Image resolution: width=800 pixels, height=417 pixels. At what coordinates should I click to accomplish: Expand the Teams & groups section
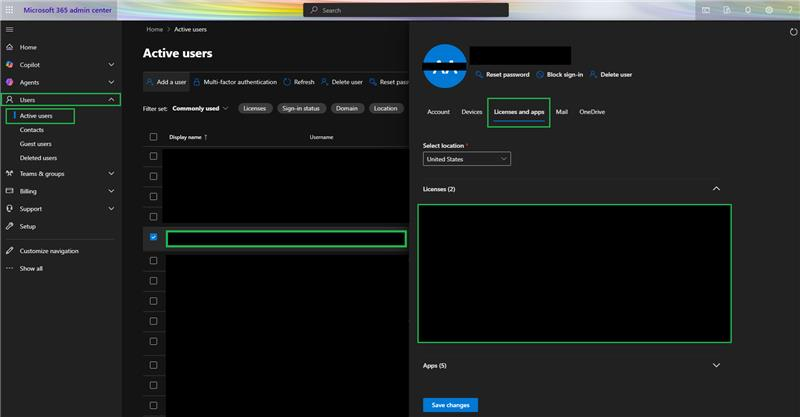111,174
